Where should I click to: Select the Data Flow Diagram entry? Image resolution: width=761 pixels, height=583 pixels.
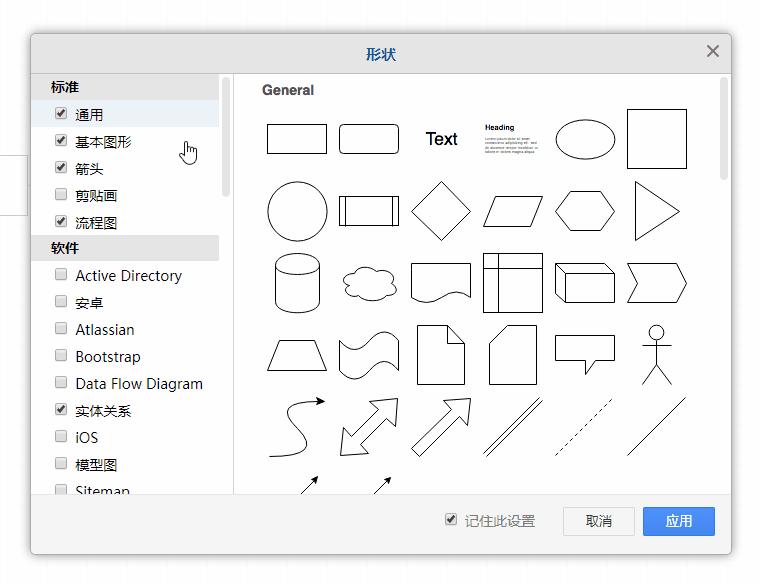139,383
